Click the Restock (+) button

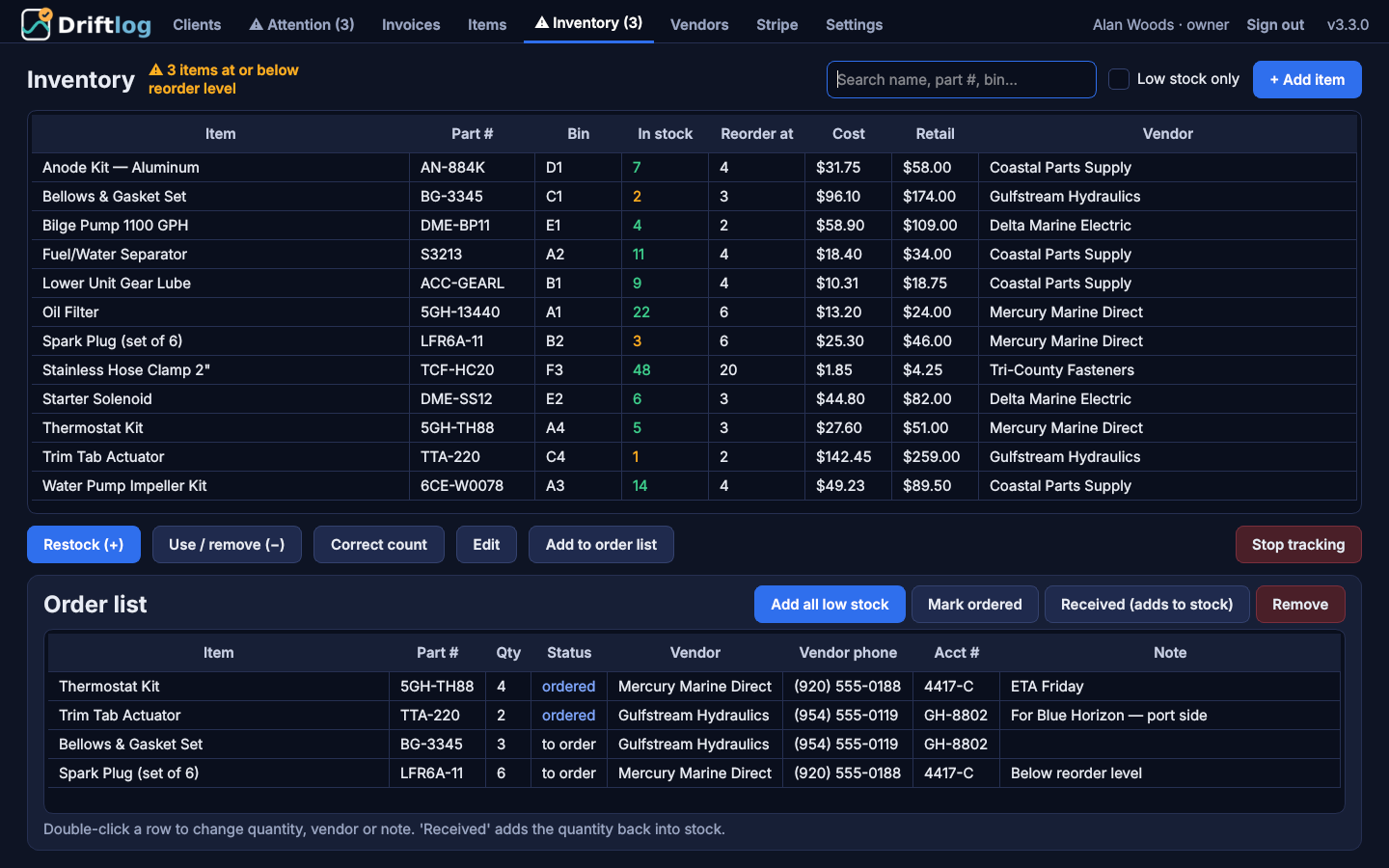click(84, 544)
